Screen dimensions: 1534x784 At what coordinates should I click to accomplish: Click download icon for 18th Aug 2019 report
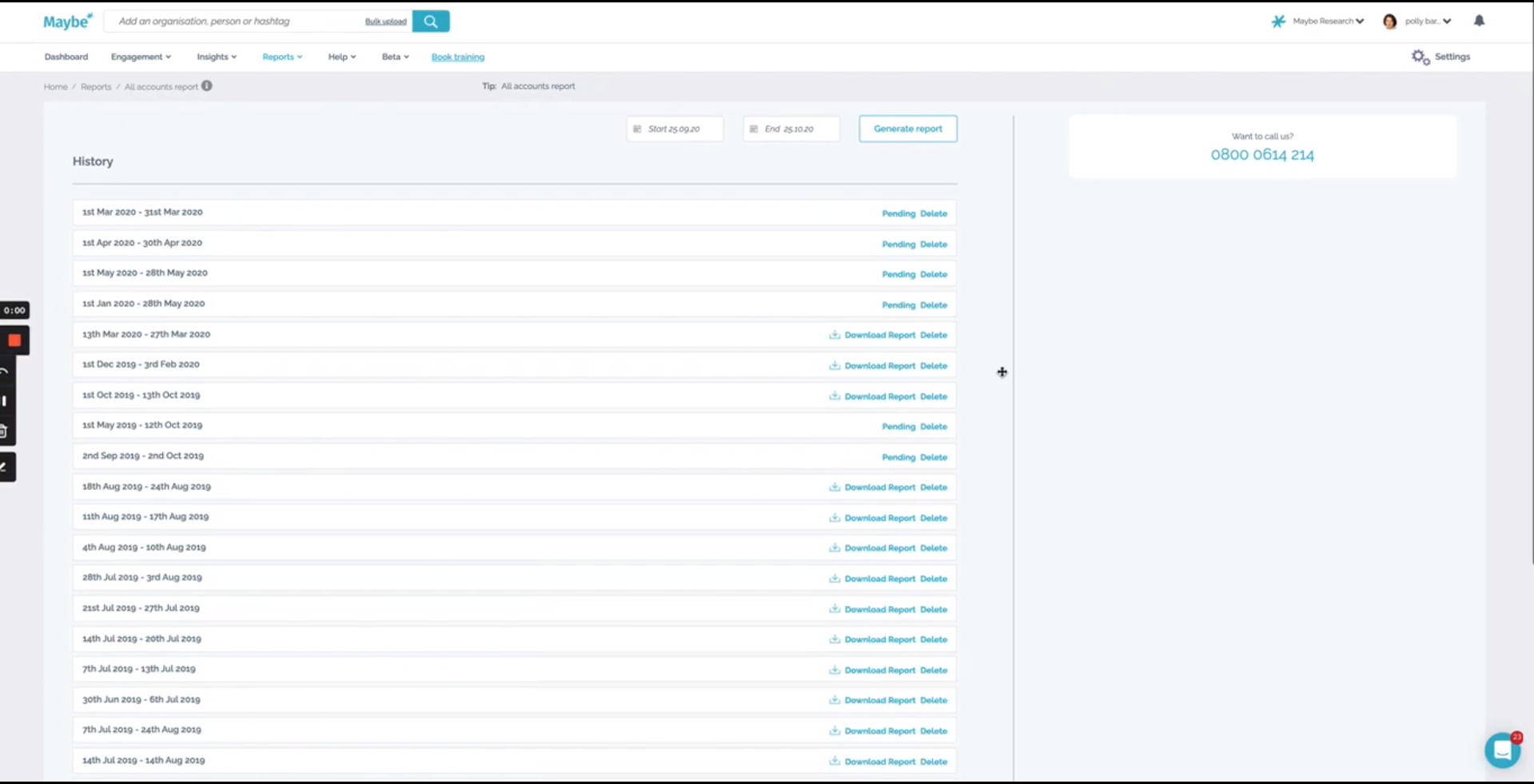click(x=835, y=487)
